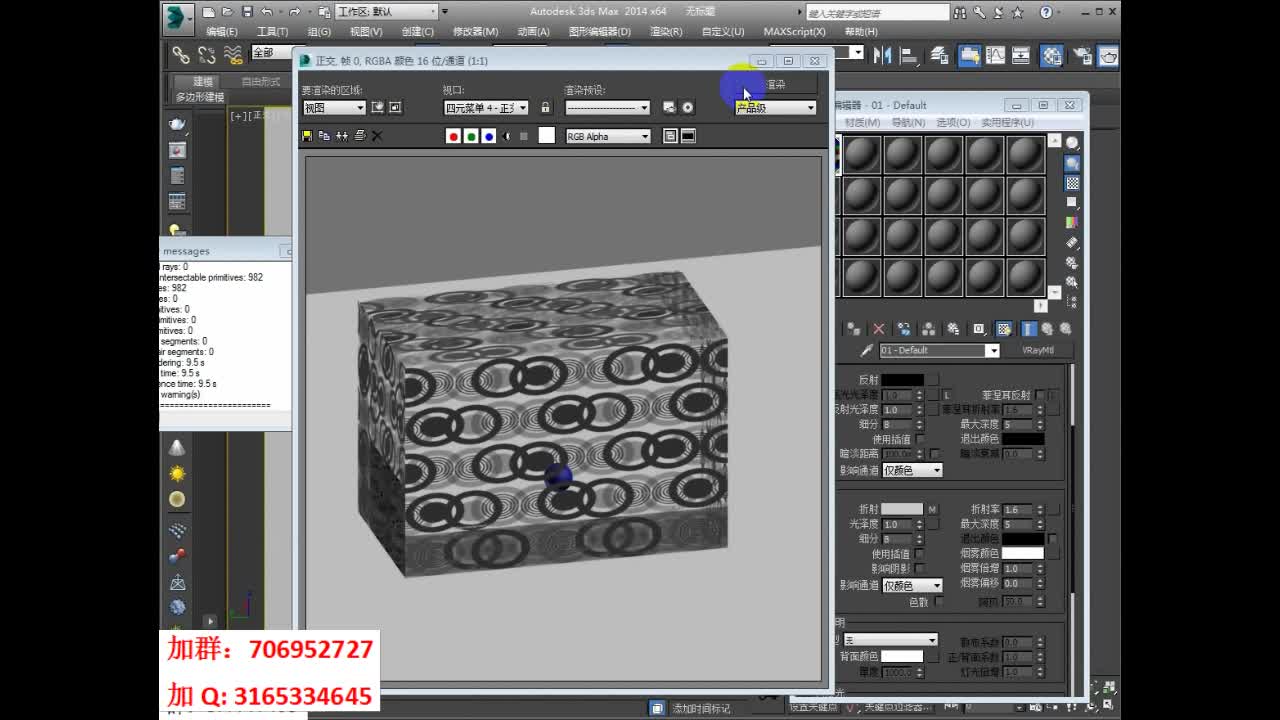The height and width of the screenshot is (720, 1280).
Task: Open the RGB Alpha channel dropdown
Action: 606,136
